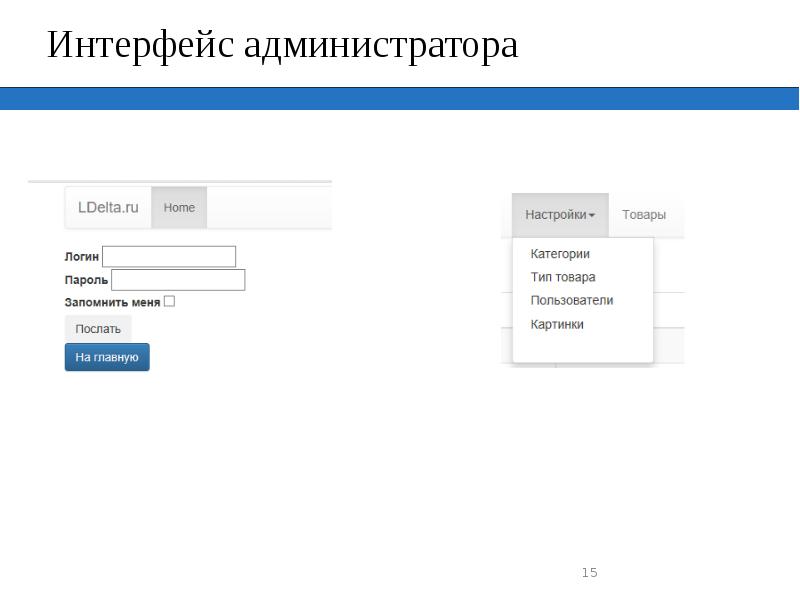
Task: Click the Запомнить меня label text
Action: (x=112, y=301)
